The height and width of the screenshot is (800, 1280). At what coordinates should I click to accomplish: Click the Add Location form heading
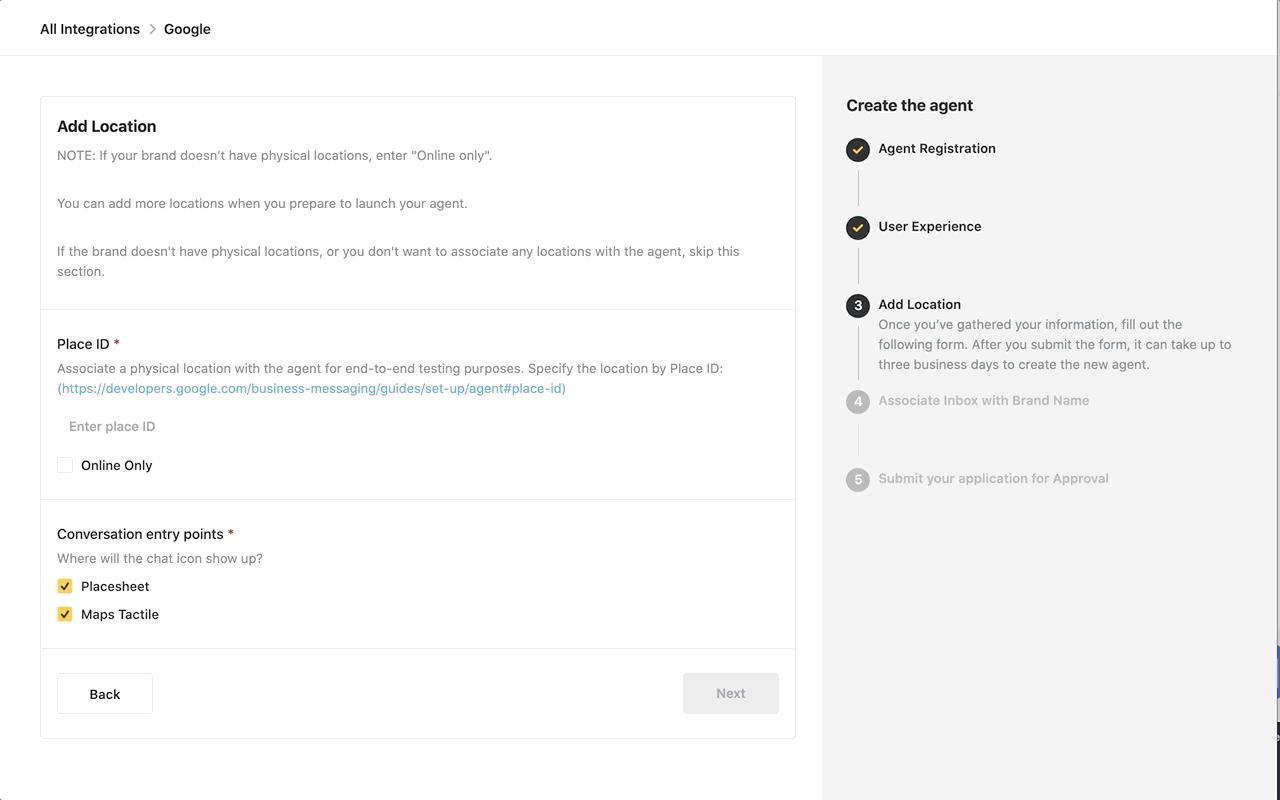107,126
